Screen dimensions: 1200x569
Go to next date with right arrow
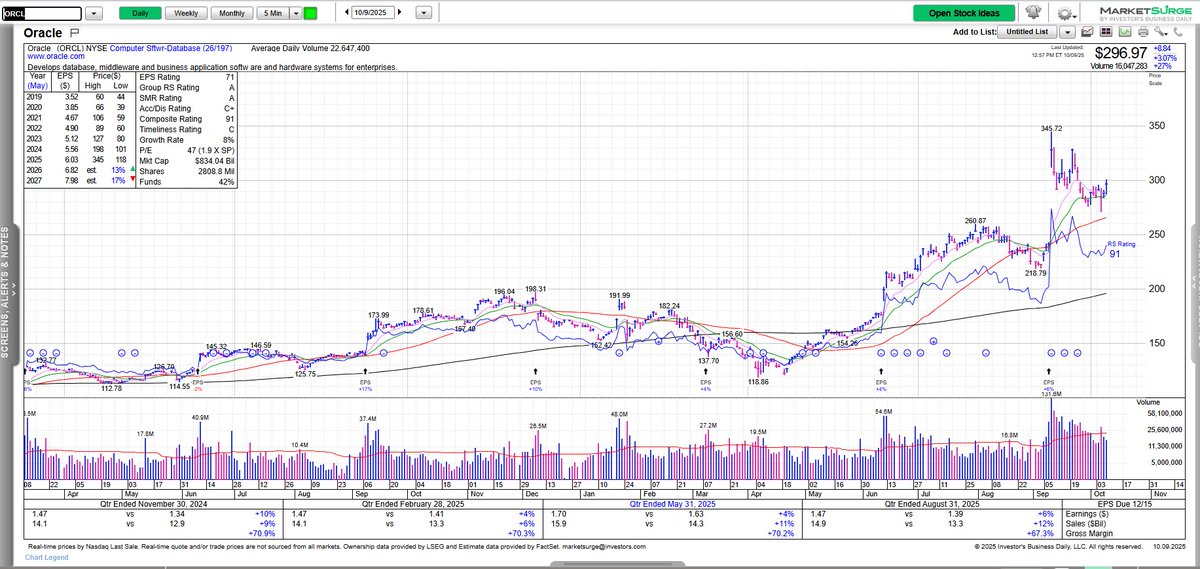coord(399,12)
